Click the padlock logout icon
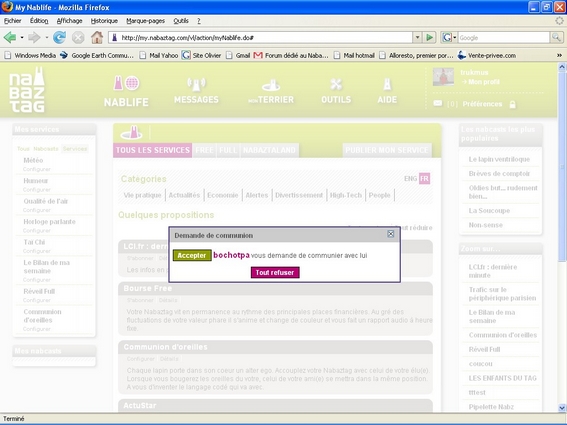Viewport: 567px width, 425px height. 512,105
